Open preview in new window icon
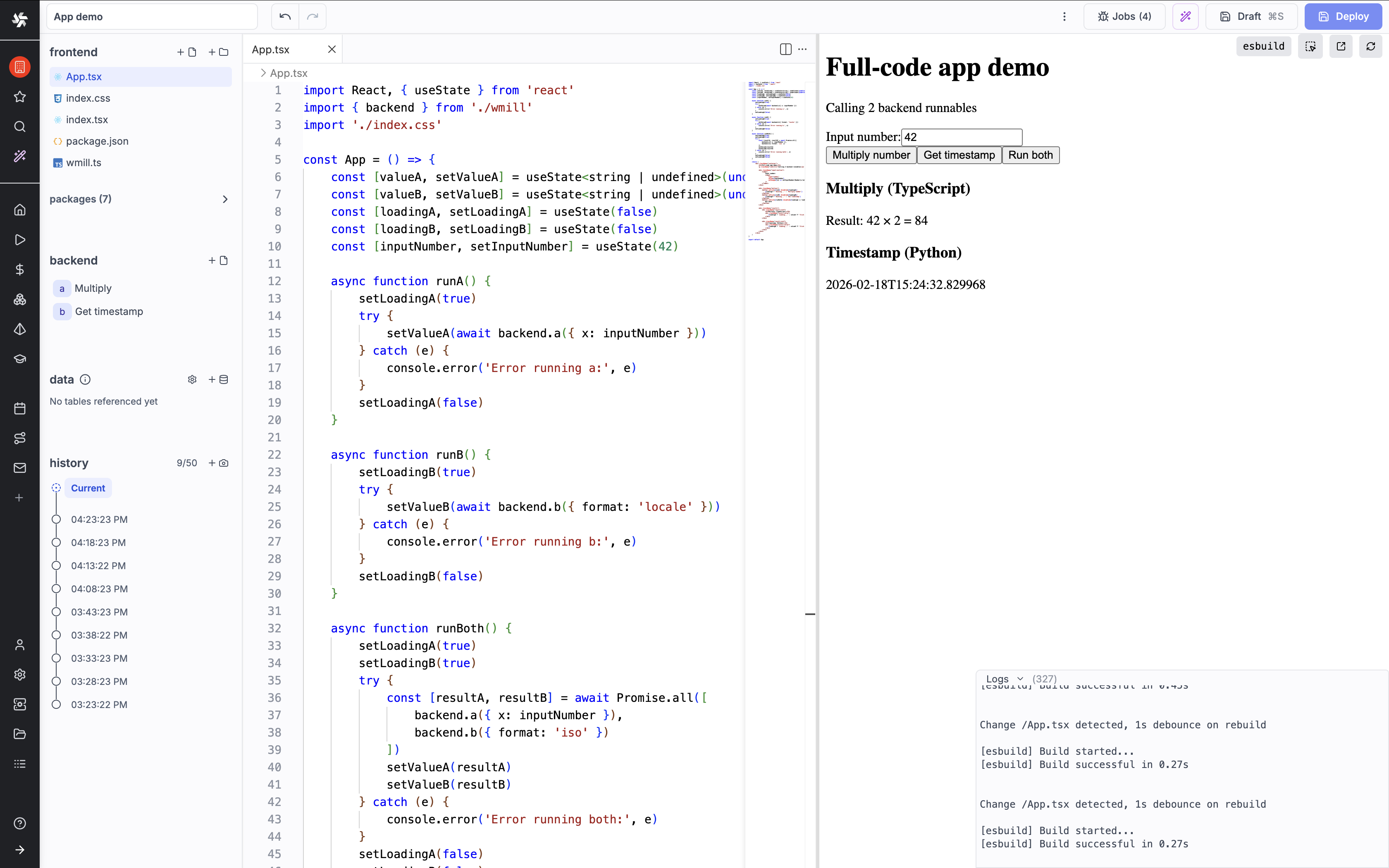Image resolution: width=1389 pixels, height=868 pixels. tap(1341, 46)
